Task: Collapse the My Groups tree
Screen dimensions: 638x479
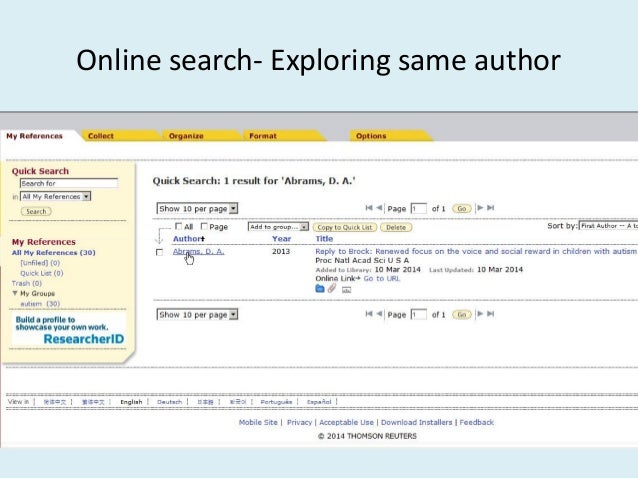Action: (x=15, y=293)
